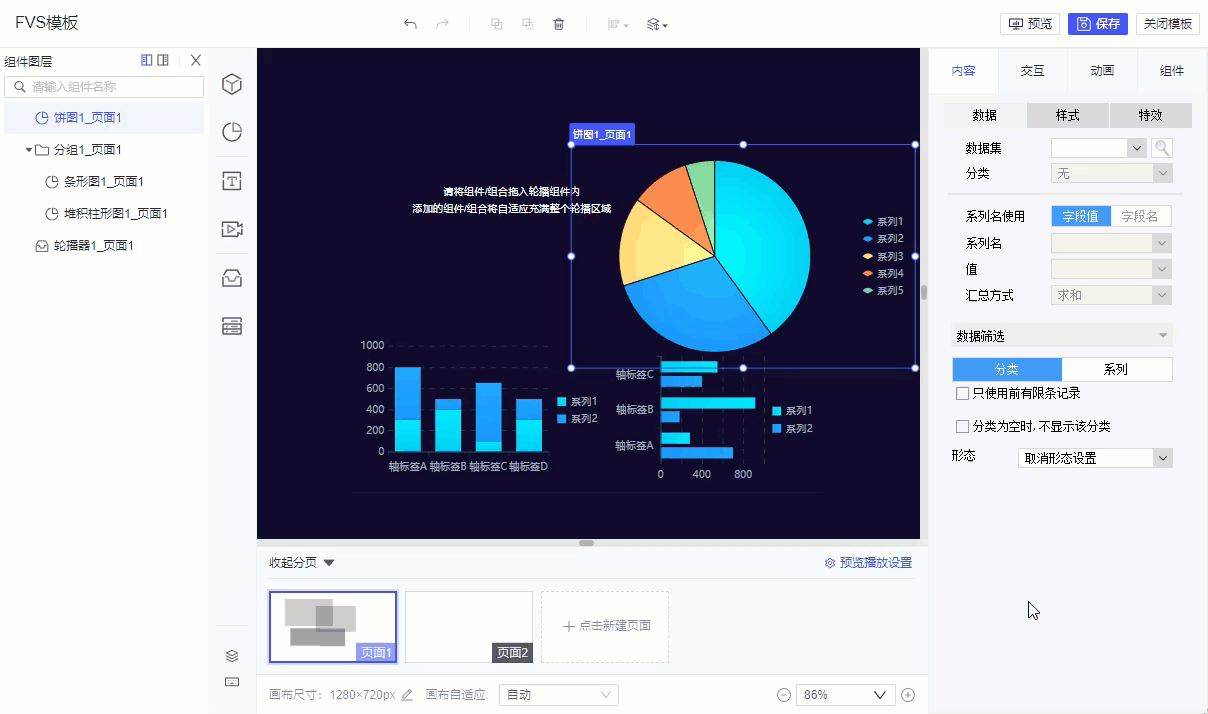1208x714 pixels.
Task: Click the component name search field
Action: tap(104, 87)
